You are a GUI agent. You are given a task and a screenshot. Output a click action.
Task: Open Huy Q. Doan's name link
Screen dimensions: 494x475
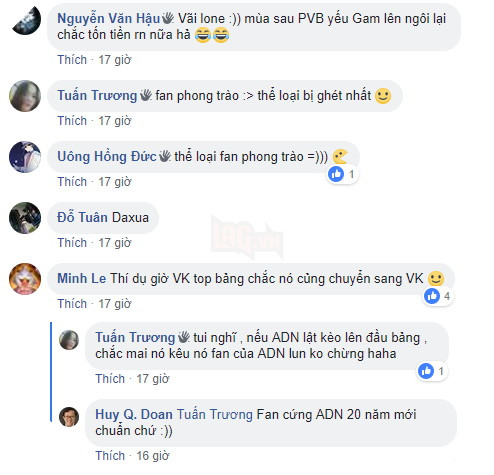tap(134, 414)
